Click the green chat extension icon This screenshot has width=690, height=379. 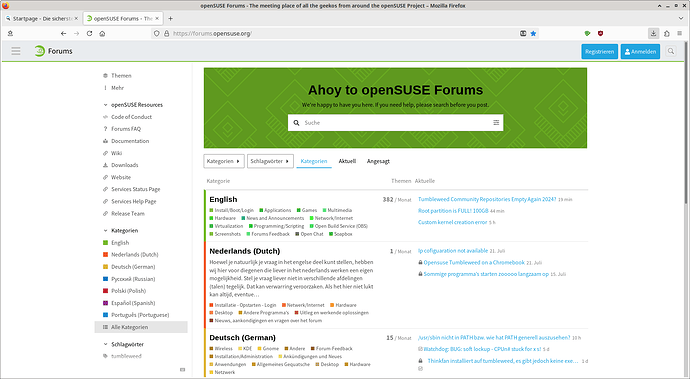click(x=587, y=33)
